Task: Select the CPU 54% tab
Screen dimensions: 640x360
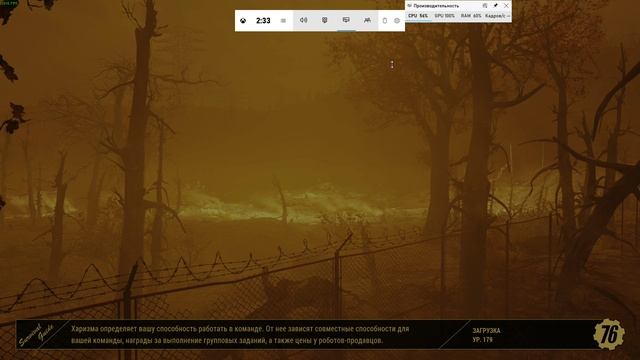Action: click(418, 16)
